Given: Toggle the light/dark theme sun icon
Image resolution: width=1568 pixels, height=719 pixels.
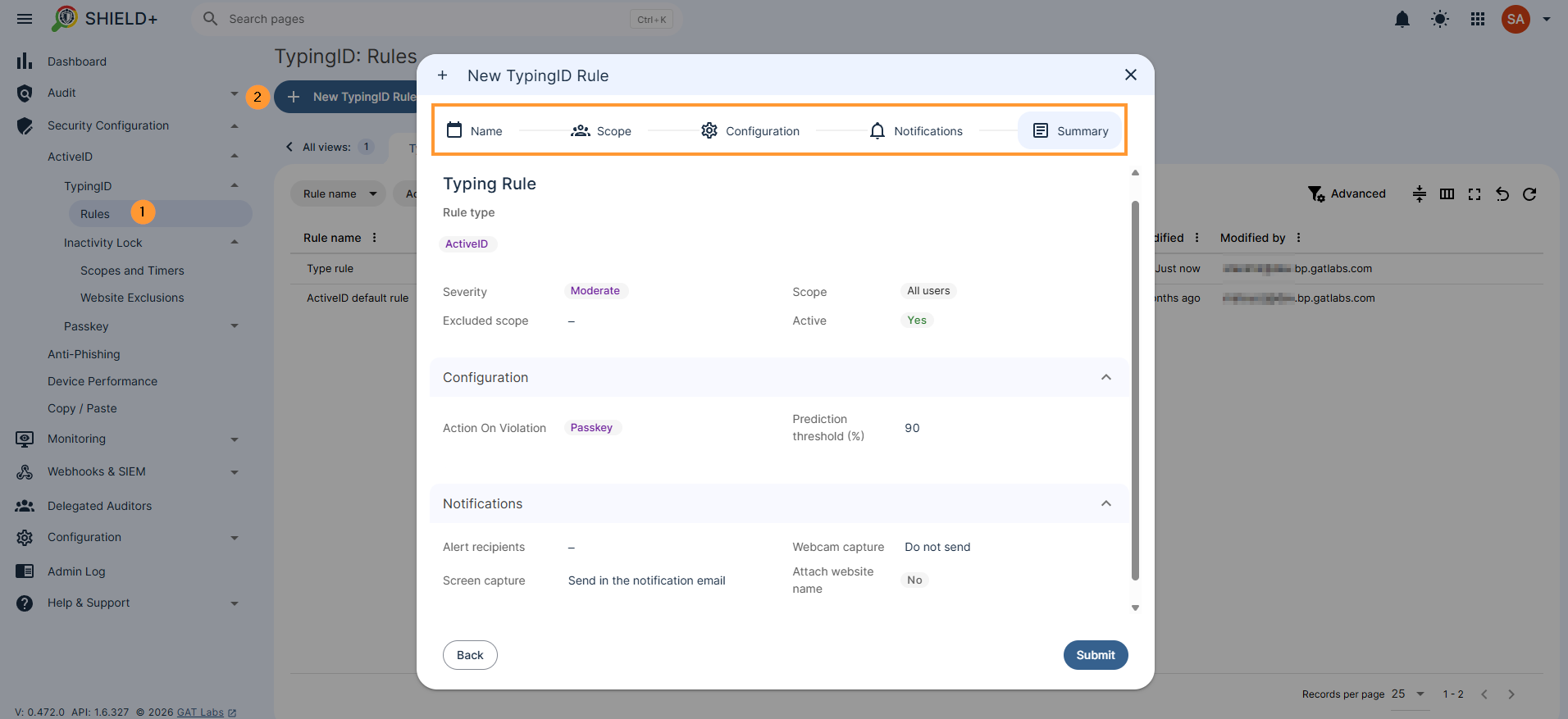Looking at the screenshot, I should coord(1440,19).
